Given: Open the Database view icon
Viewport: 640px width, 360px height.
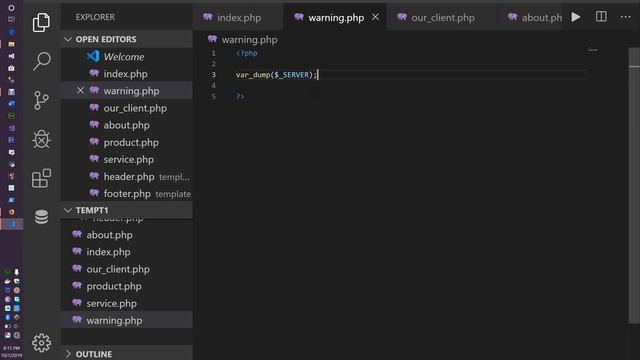Looking at the screenshot, I should pyautogui.click(x=41, y=217).
